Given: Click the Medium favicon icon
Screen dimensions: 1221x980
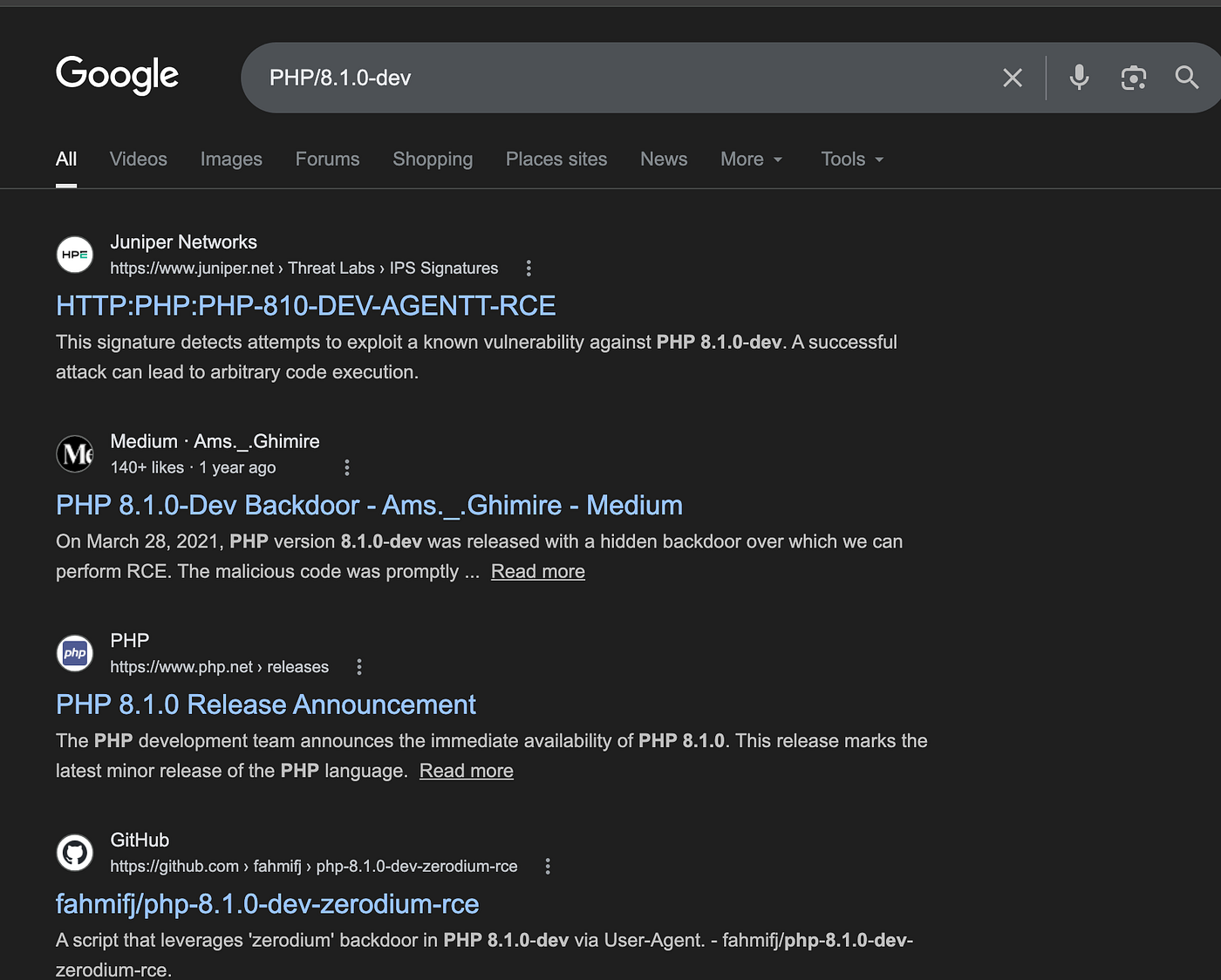Looking at the screenshot, I should (x=75, y=453).
